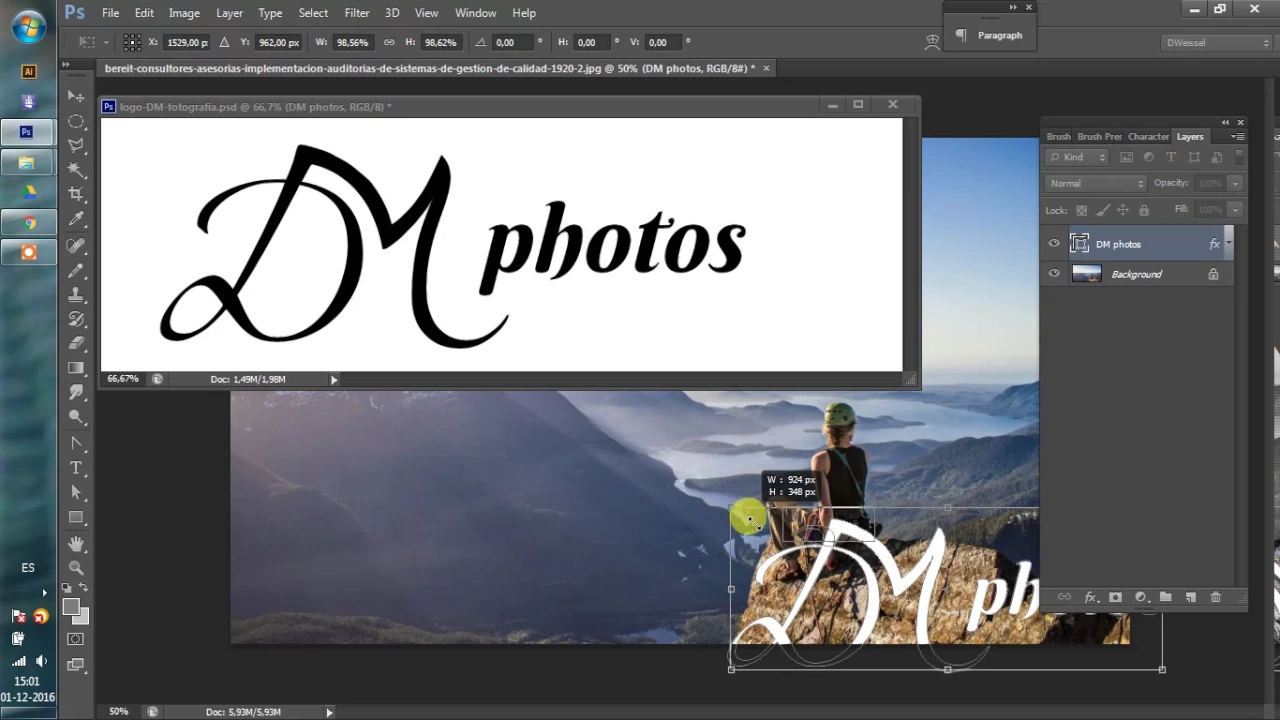The image size is (1280, 720).
Task: Switch to the Character tab
Action: (1148, 136)
